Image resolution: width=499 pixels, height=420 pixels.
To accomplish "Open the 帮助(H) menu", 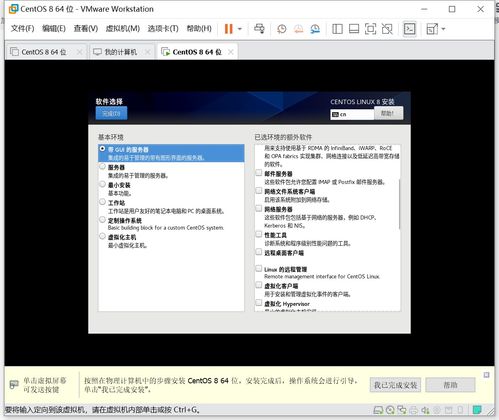I will pyautogui.click(x=199, y=29).
